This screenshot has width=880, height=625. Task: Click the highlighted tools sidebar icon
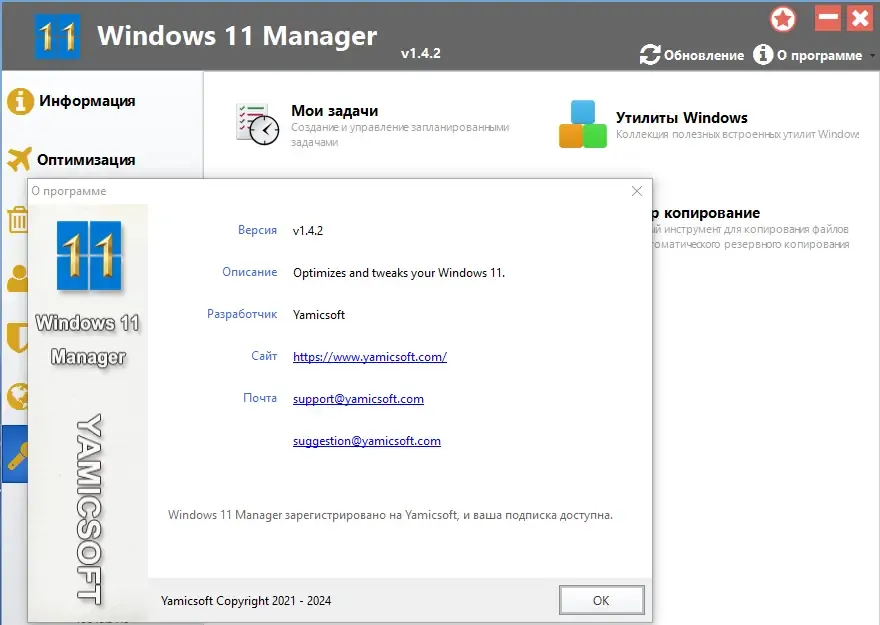[15, 454]
